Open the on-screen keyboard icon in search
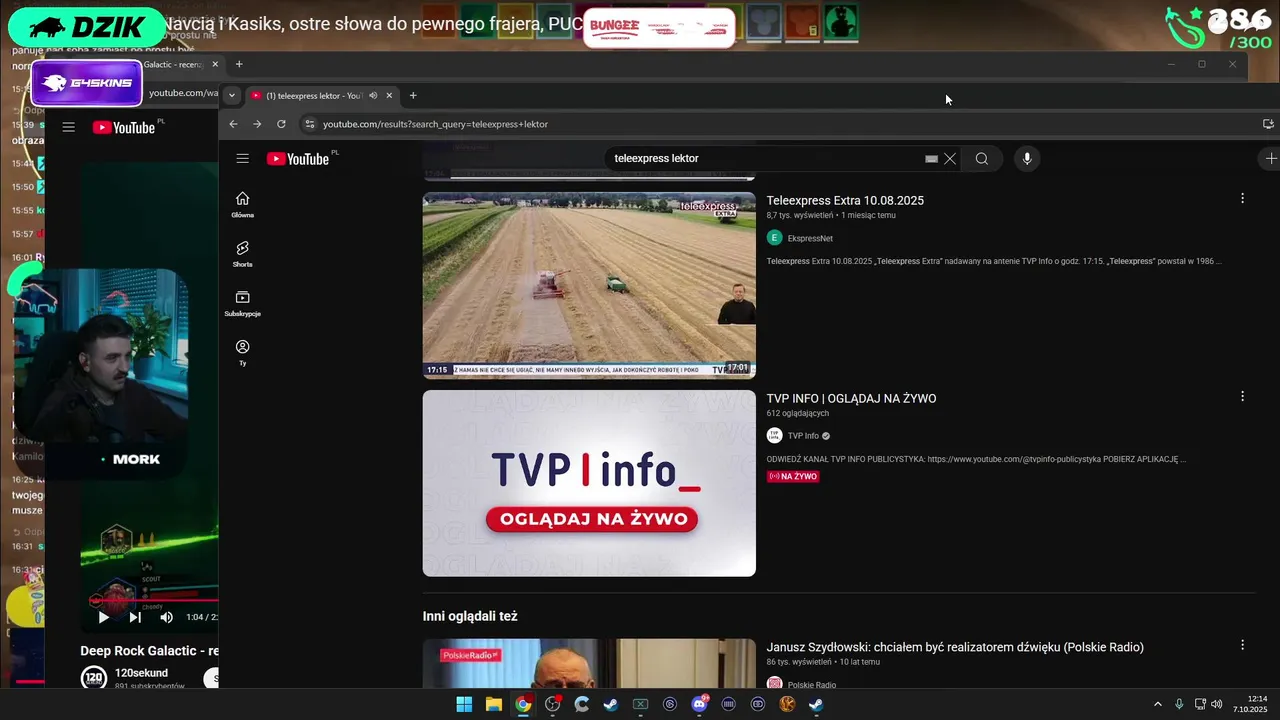This screenshot has height=720, width=1280. [x=931, y=158]
